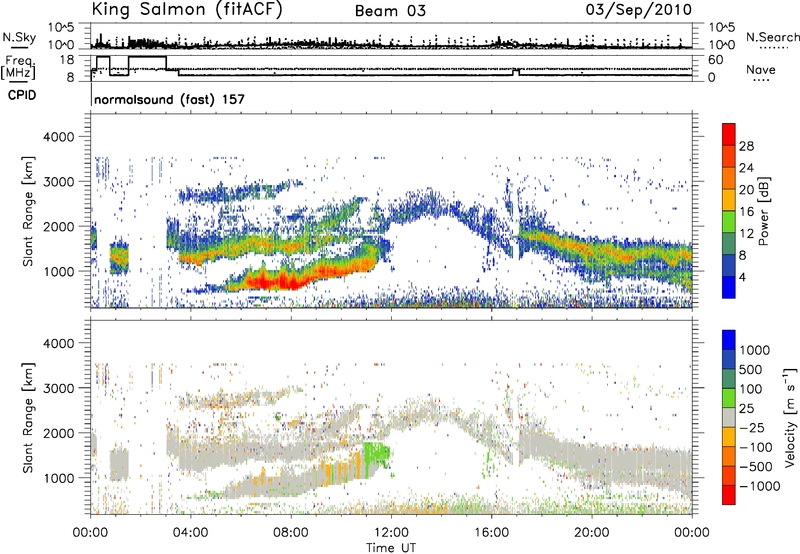Screen dimensions: 800x554
Task: Click the '28' tick on the power scale
Action: [746, 146]
